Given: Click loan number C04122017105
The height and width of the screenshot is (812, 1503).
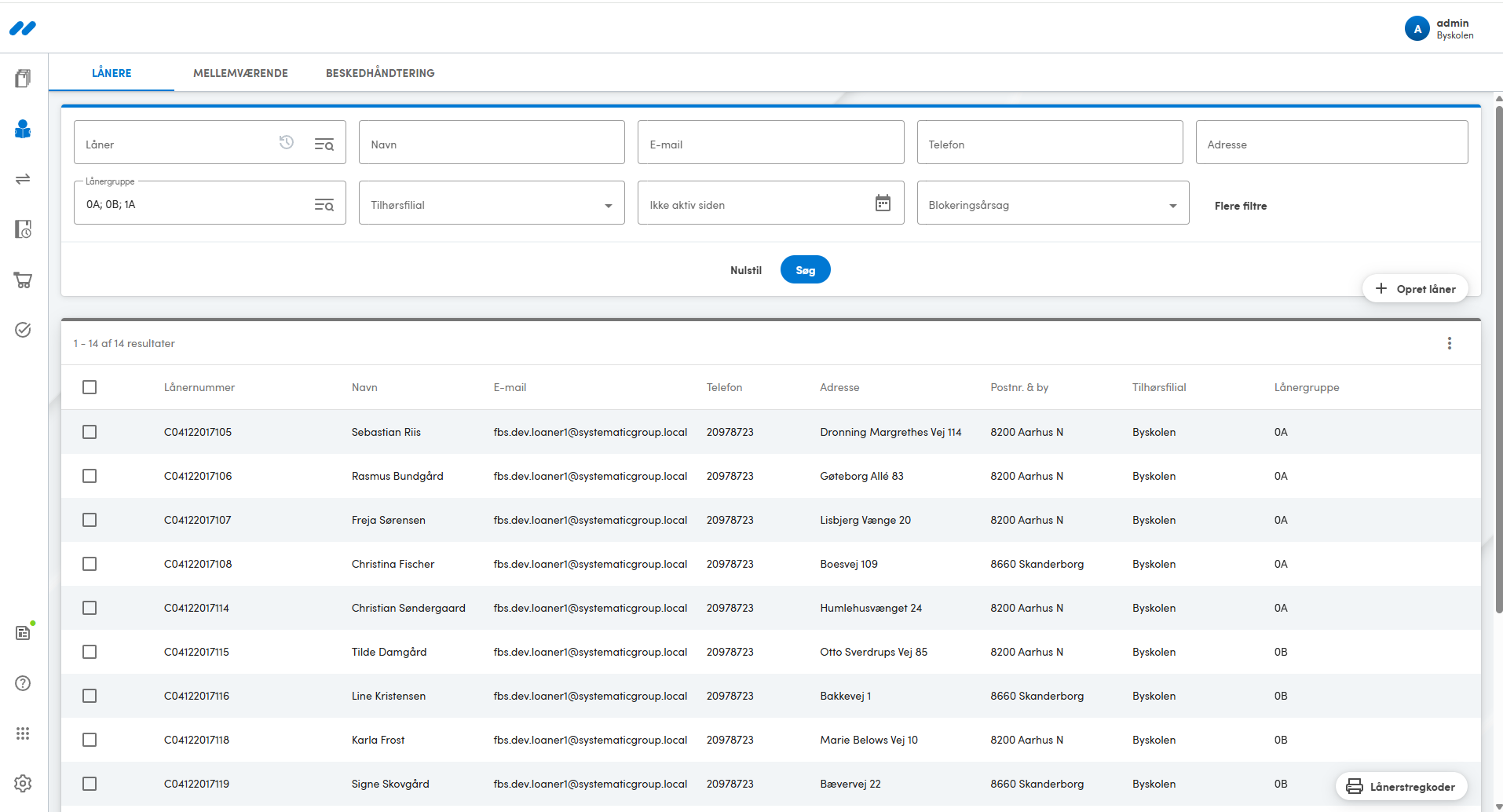Looking at the screenshot, I should click(x=198, y=432).
